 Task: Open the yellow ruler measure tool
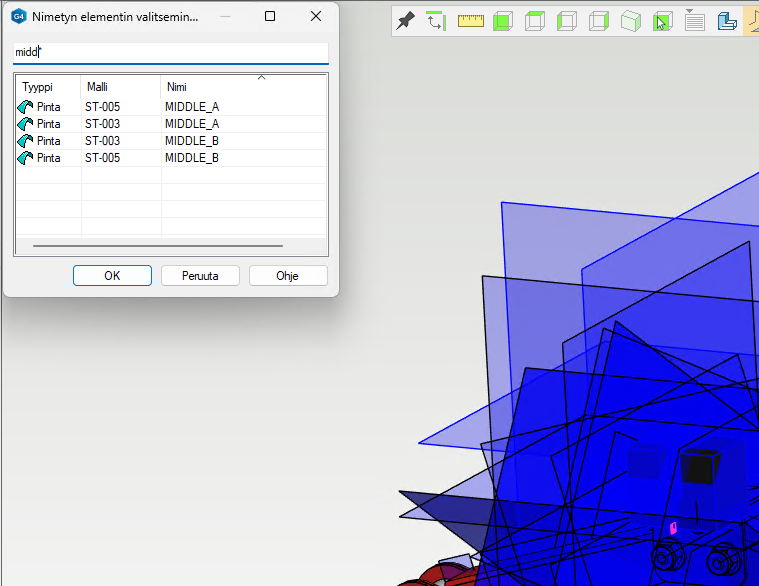pos(470,21)
